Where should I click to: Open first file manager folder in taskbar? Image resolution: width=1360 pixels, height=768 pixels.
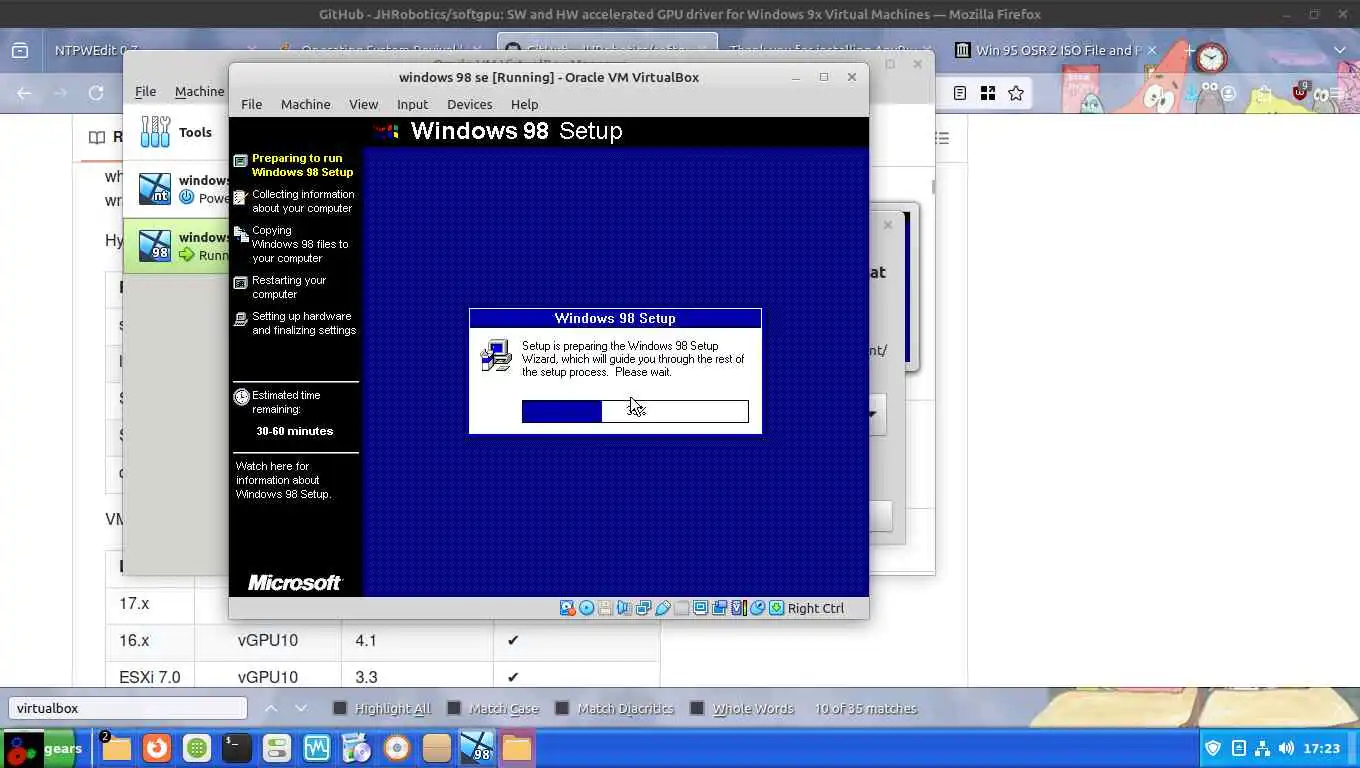(116, 748)
